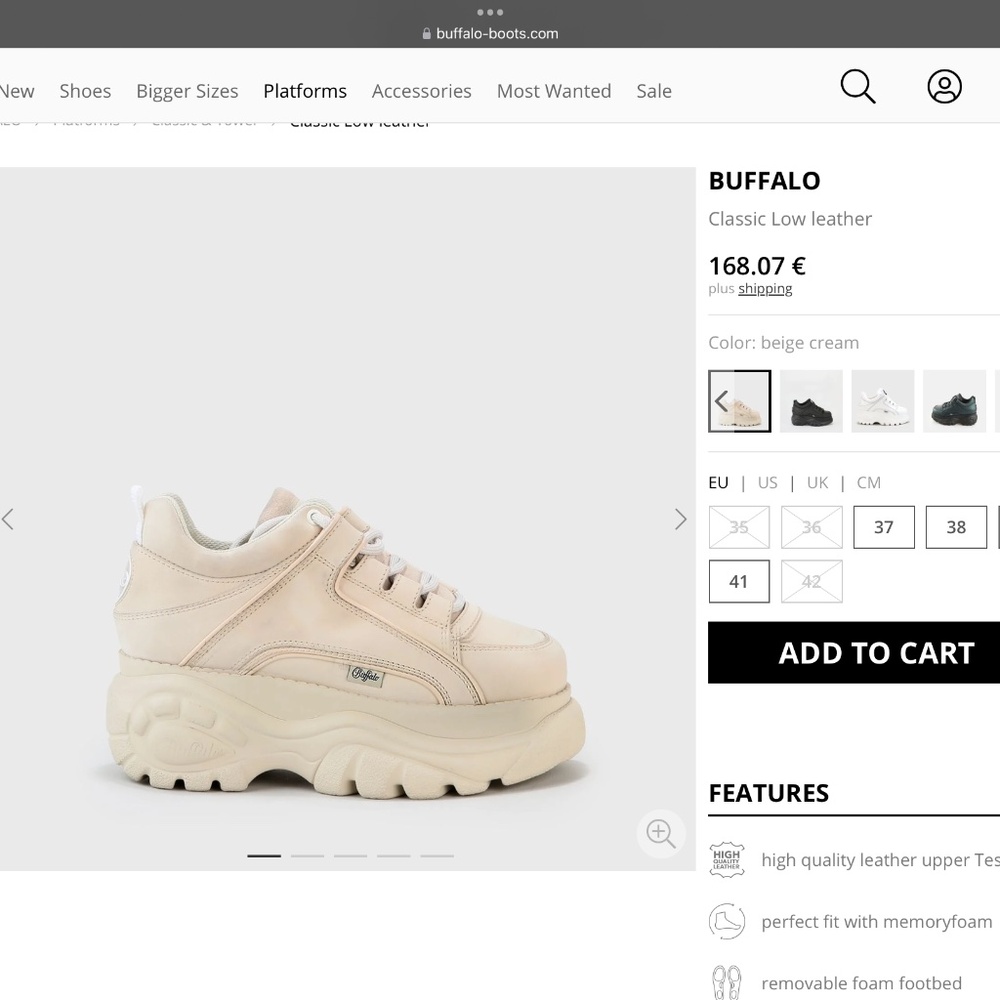Click the zoom-in magnifier on product image
Image resolution: width=1000 pixels, height=1000 pixels.
pyautogui.click(x=661, y=834)
